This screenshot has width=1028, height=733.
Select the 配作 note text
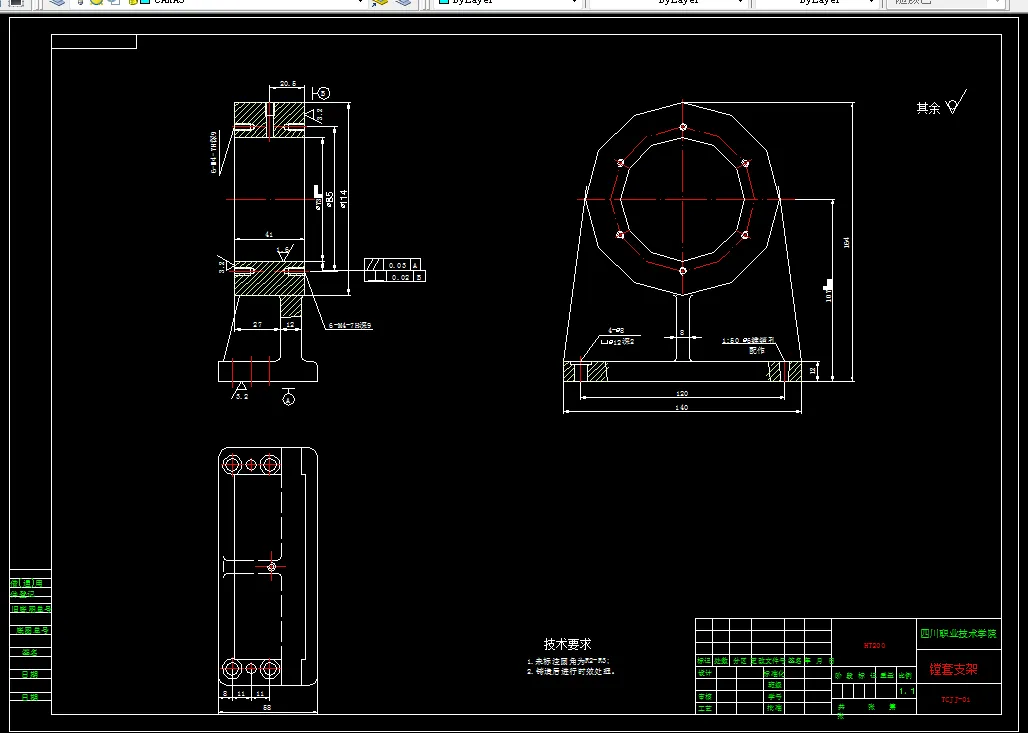(x=757, y=351)
